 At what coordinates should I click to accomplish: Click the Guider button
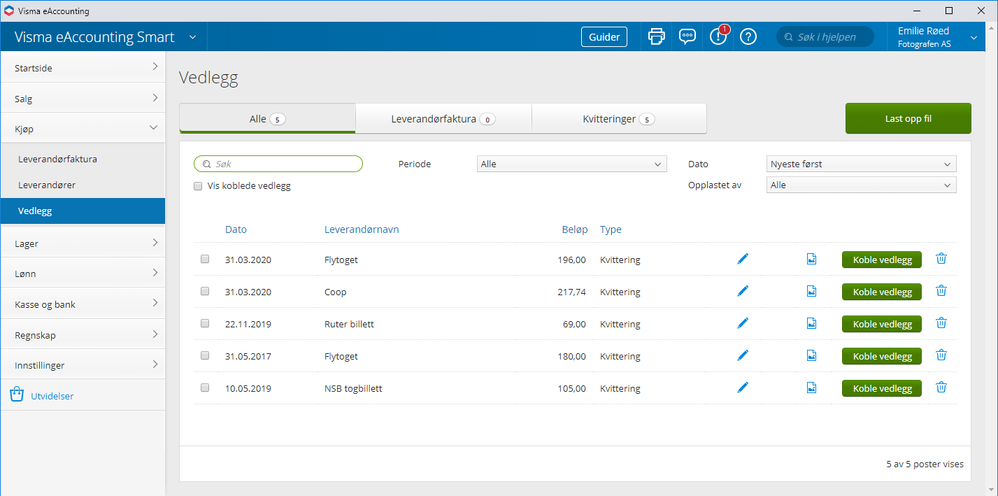pyautogui.click(x=604, y=37)
